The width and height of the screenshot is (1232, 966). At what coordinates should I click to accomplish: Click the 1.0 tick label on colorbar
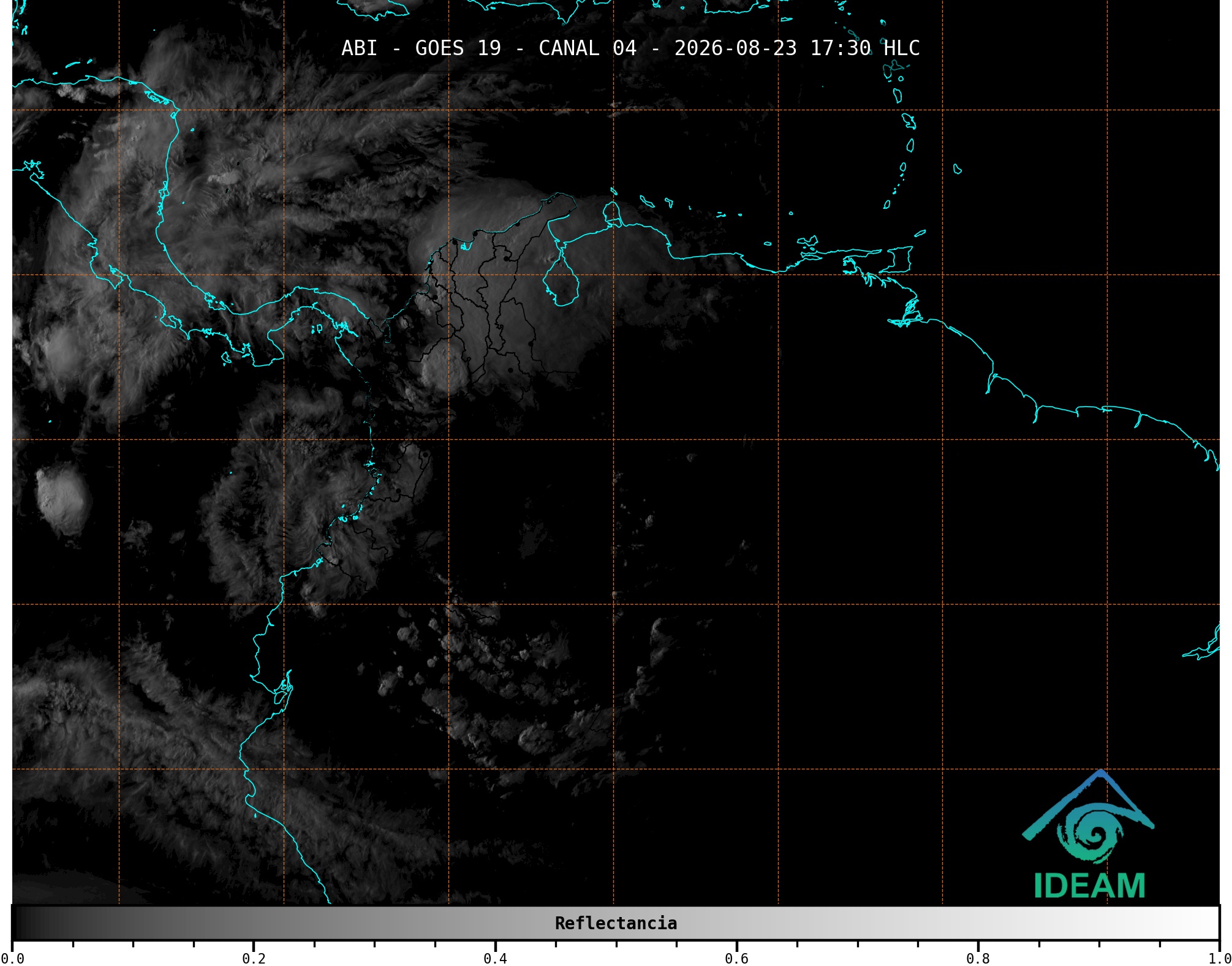(1219, 958)
